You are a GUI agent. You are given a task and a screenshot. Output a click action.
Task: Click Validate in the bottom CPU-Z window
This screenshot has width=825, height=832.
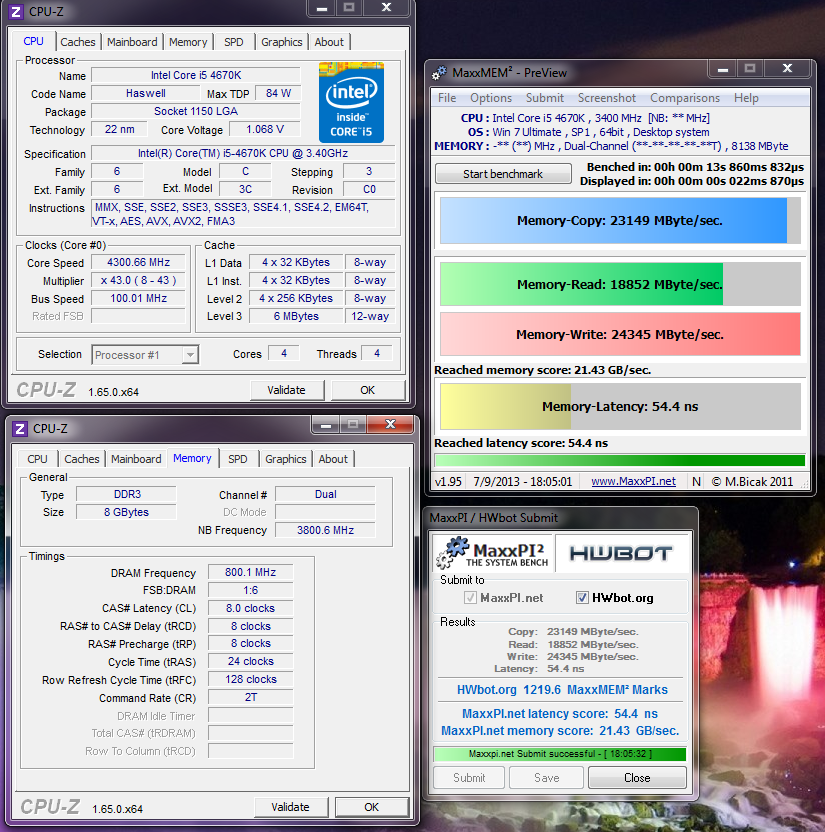[291, 808]
